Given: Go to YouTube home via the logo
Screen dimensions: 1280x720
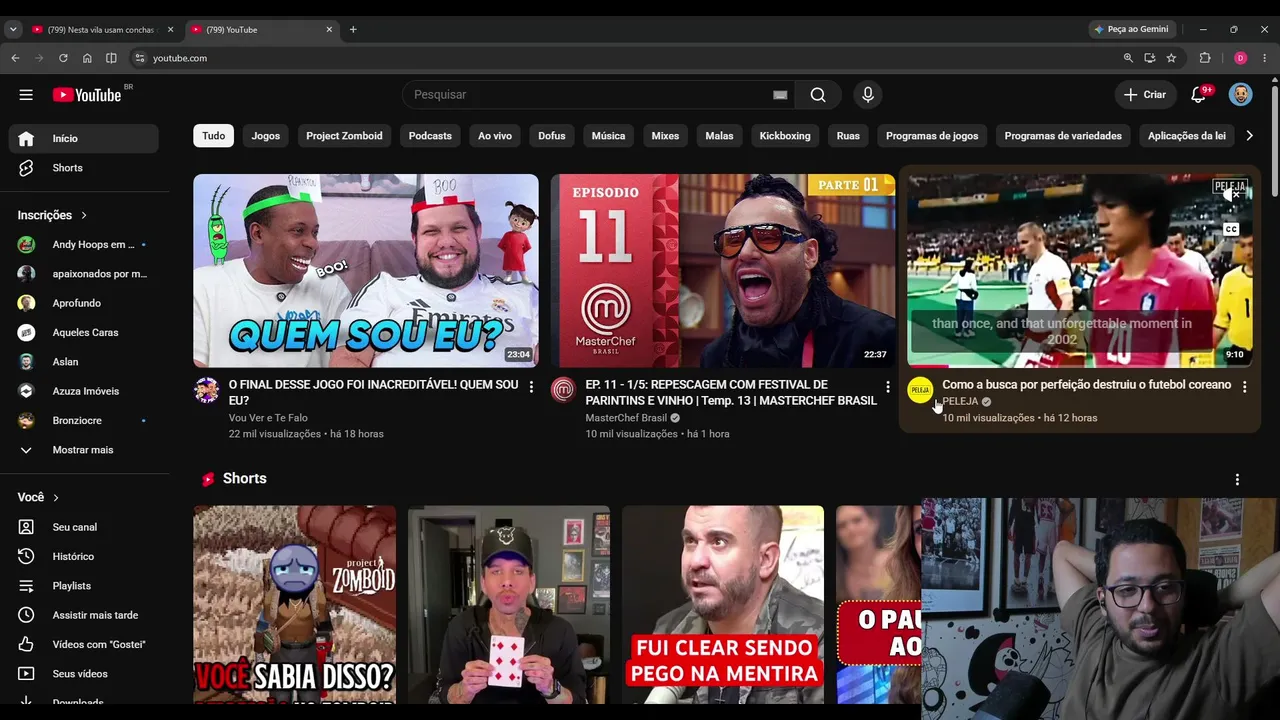Looking at the screenshot, I should [x=87, y=95].
